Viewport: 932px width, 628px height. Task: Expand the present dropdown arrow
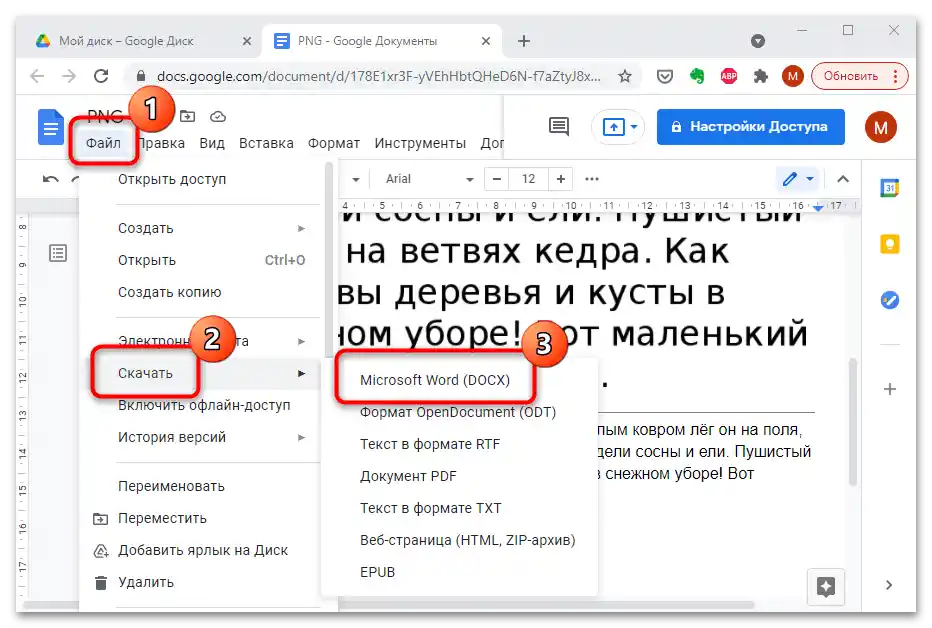(x=634, y=127)
